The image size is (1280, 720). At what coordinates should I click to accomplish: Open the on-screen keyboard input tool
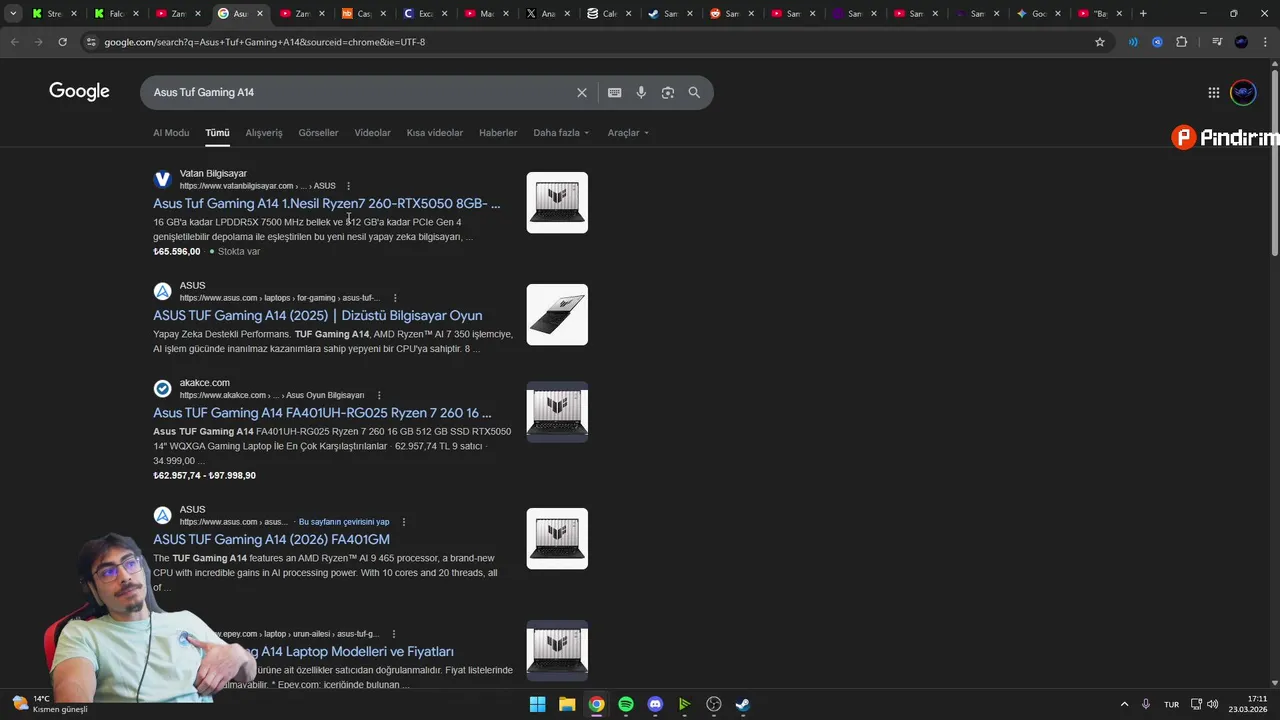614,92
